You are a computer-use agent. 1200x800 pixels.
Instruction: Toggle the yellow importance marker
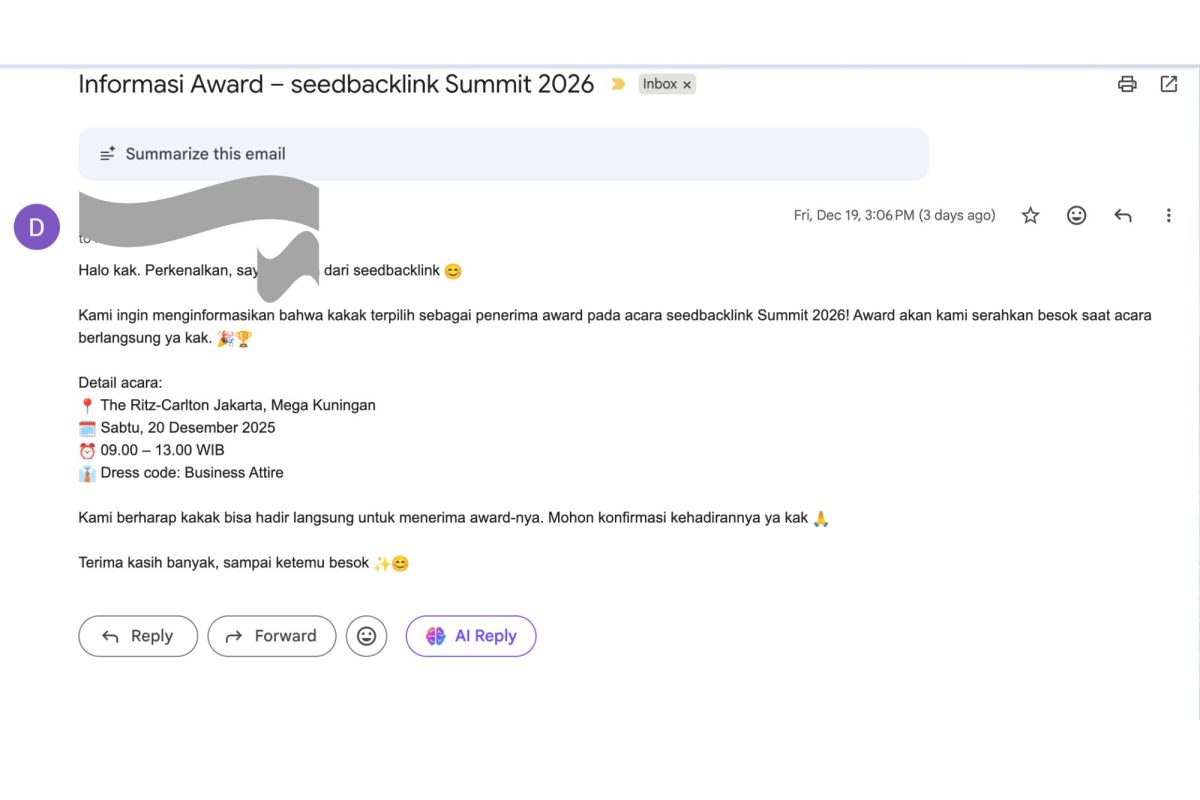click(x=618, y=85)
